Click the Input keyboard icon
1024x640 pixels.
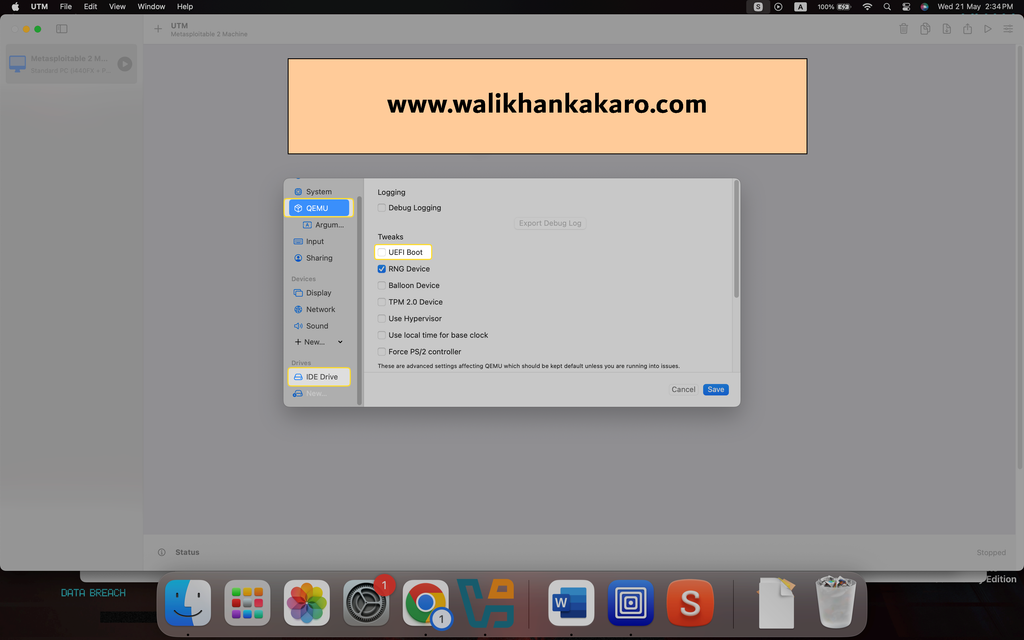[x=298, y=241]
